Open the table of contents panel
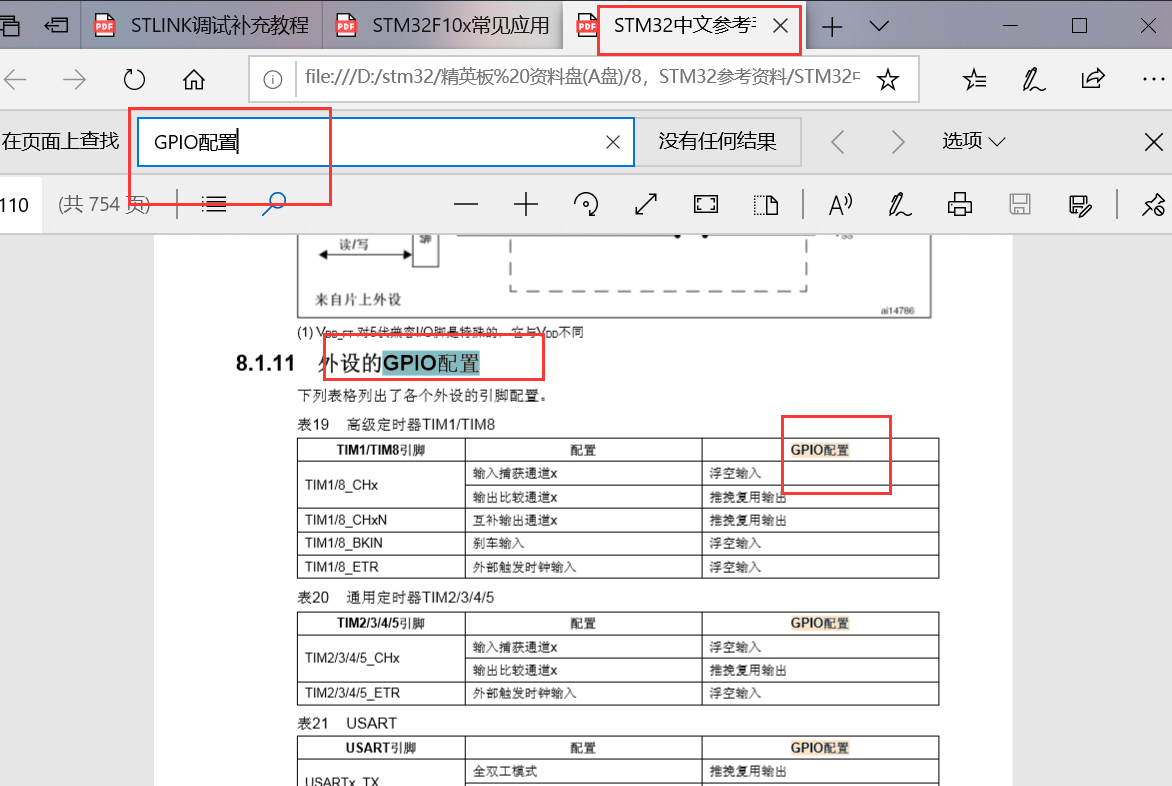Image resolution: width=1172 pixels, height=786 pixels. tap(213, 204)
